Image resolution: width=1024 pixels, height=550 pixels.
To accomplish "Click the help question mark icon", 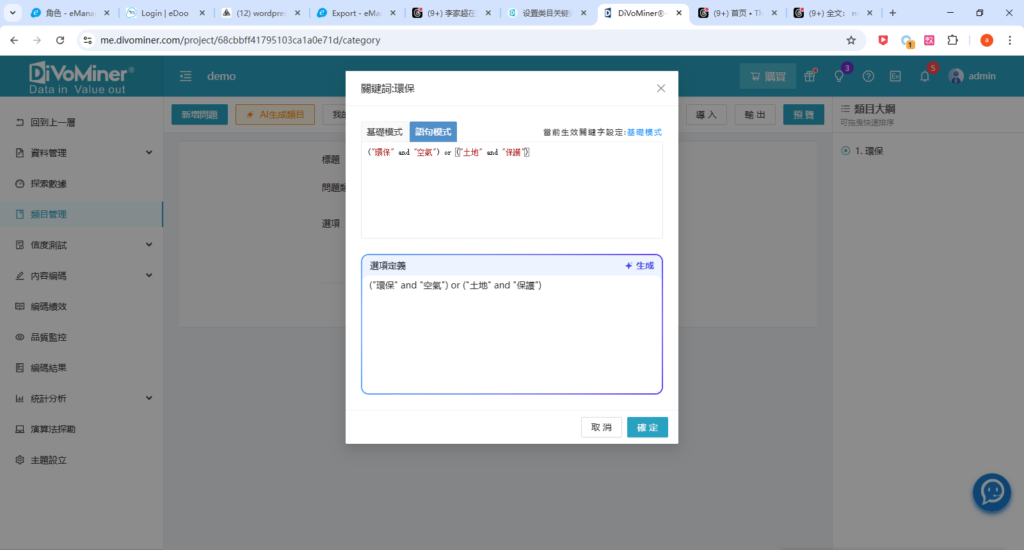I will point(868,77).
